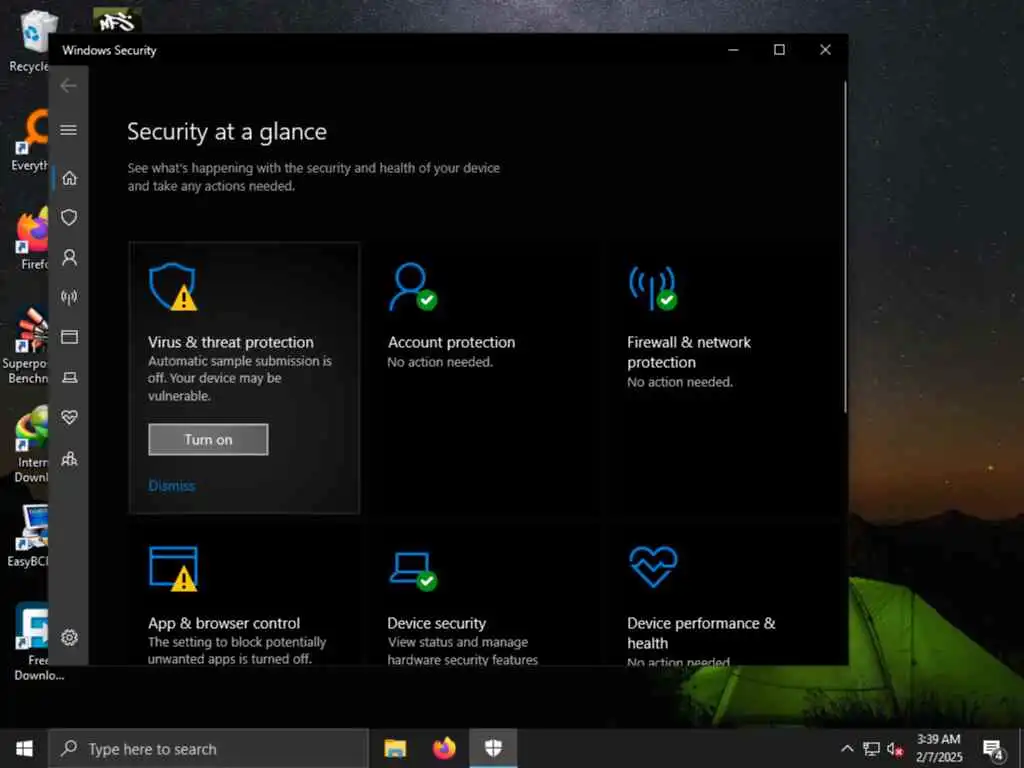This screenshot has height=768, width=1024.
Task: Click the taskbar search box
Action: [x=208, y=748]
